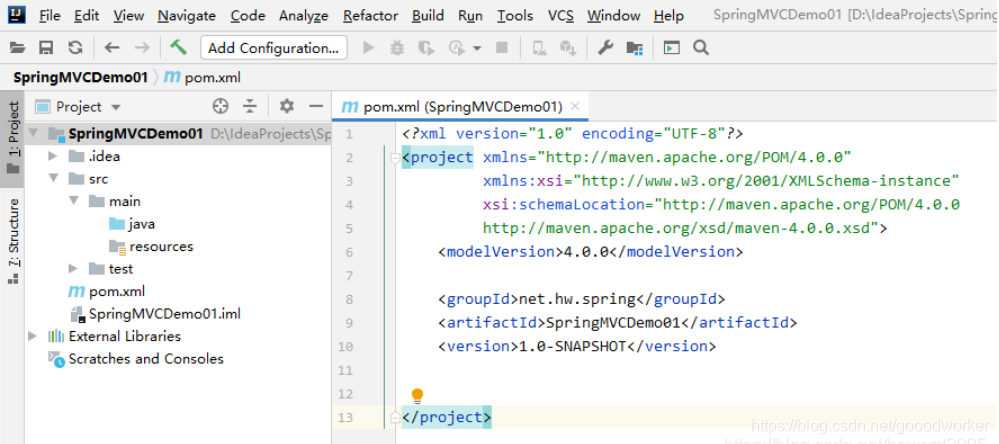The height and width of the screenshot is (444, 999).
Task: Expand the .idea folder arrow
Action: (53, 156)
